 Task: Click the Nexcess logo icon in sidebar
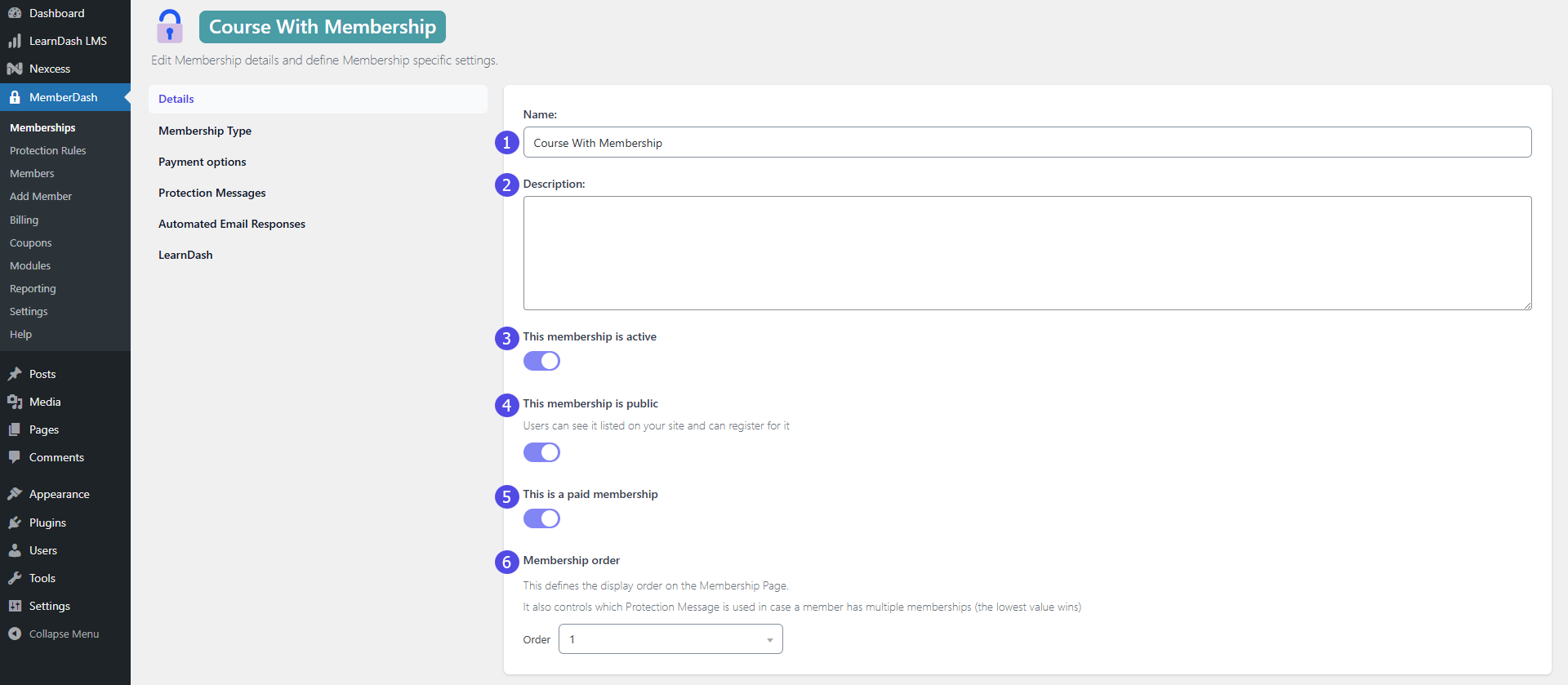click(x=15, y=69)
